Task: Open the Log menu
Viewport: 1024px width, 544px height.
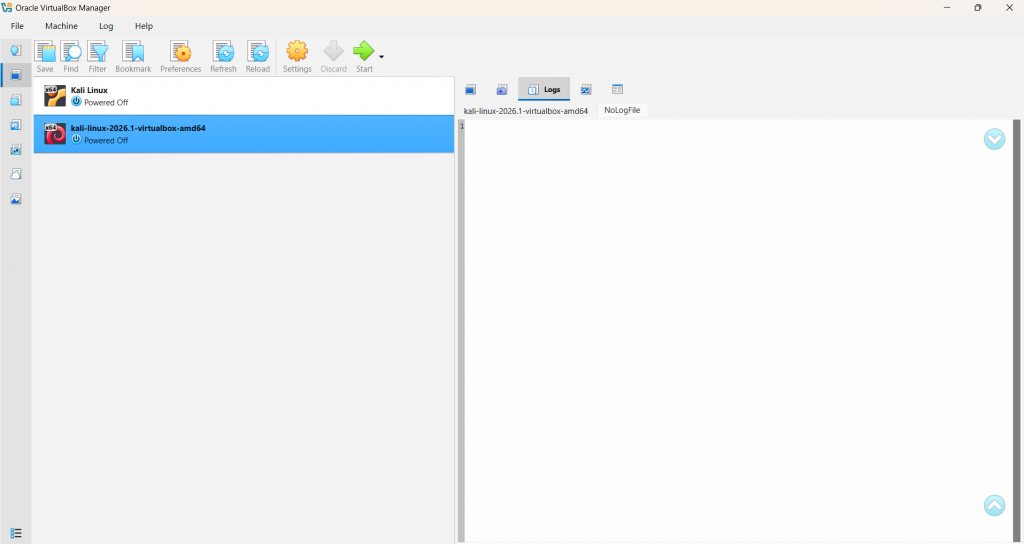Action: click(106, 26)
